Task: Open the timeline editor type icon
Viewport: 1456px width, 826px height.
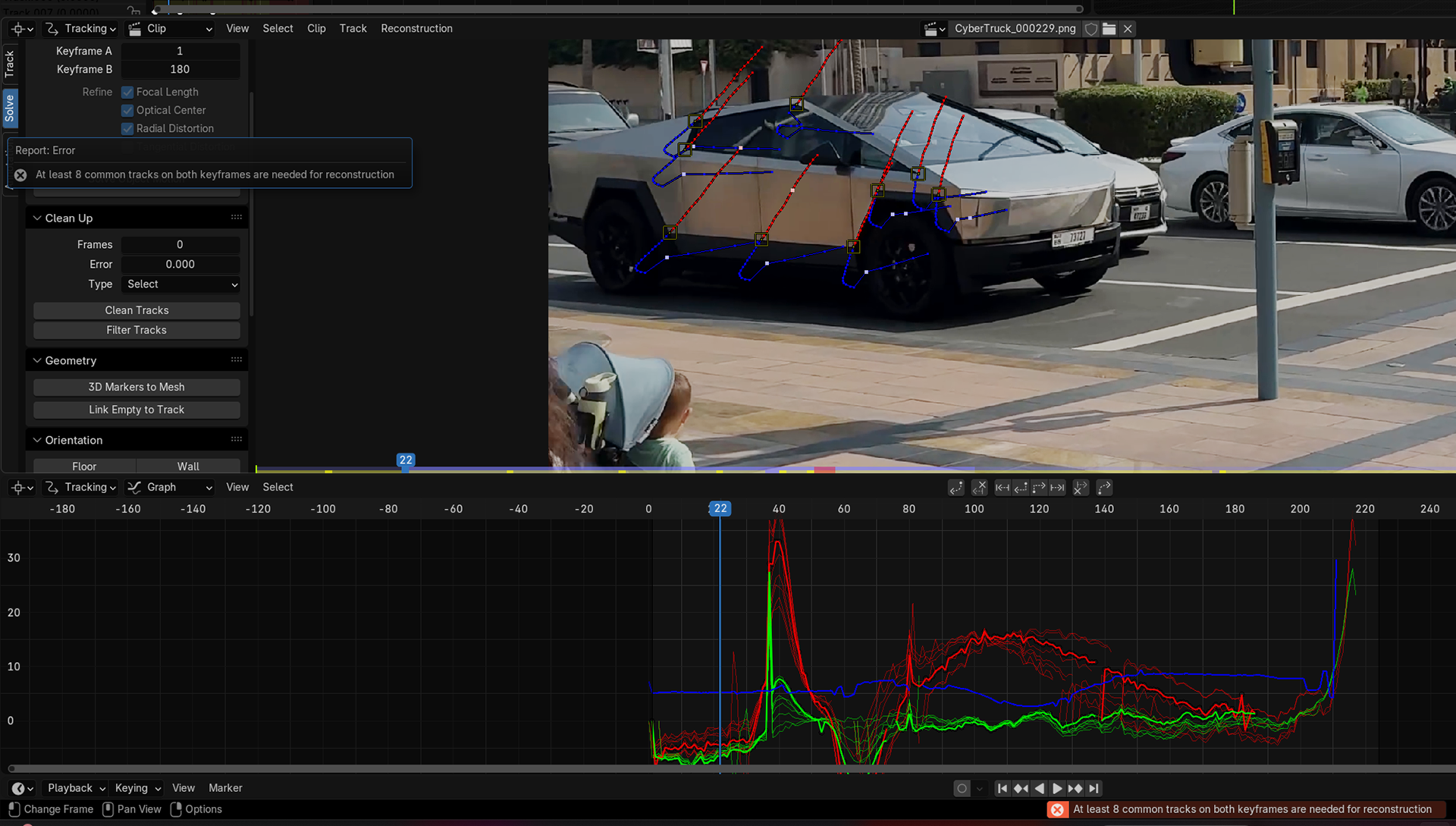Action: coord(23,788)
